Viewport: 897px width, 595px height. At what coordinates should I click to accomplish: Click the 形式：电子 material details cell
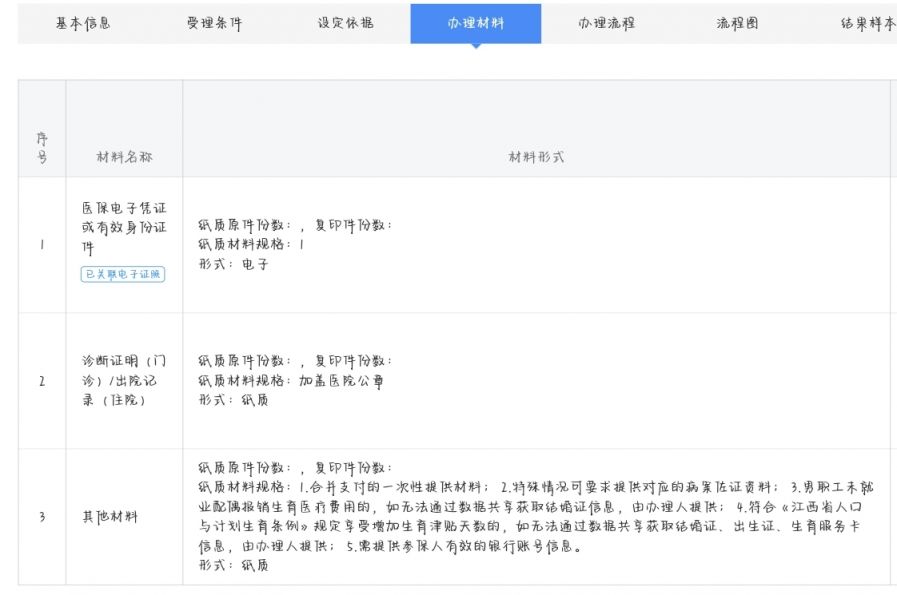(x=234, y=265)
